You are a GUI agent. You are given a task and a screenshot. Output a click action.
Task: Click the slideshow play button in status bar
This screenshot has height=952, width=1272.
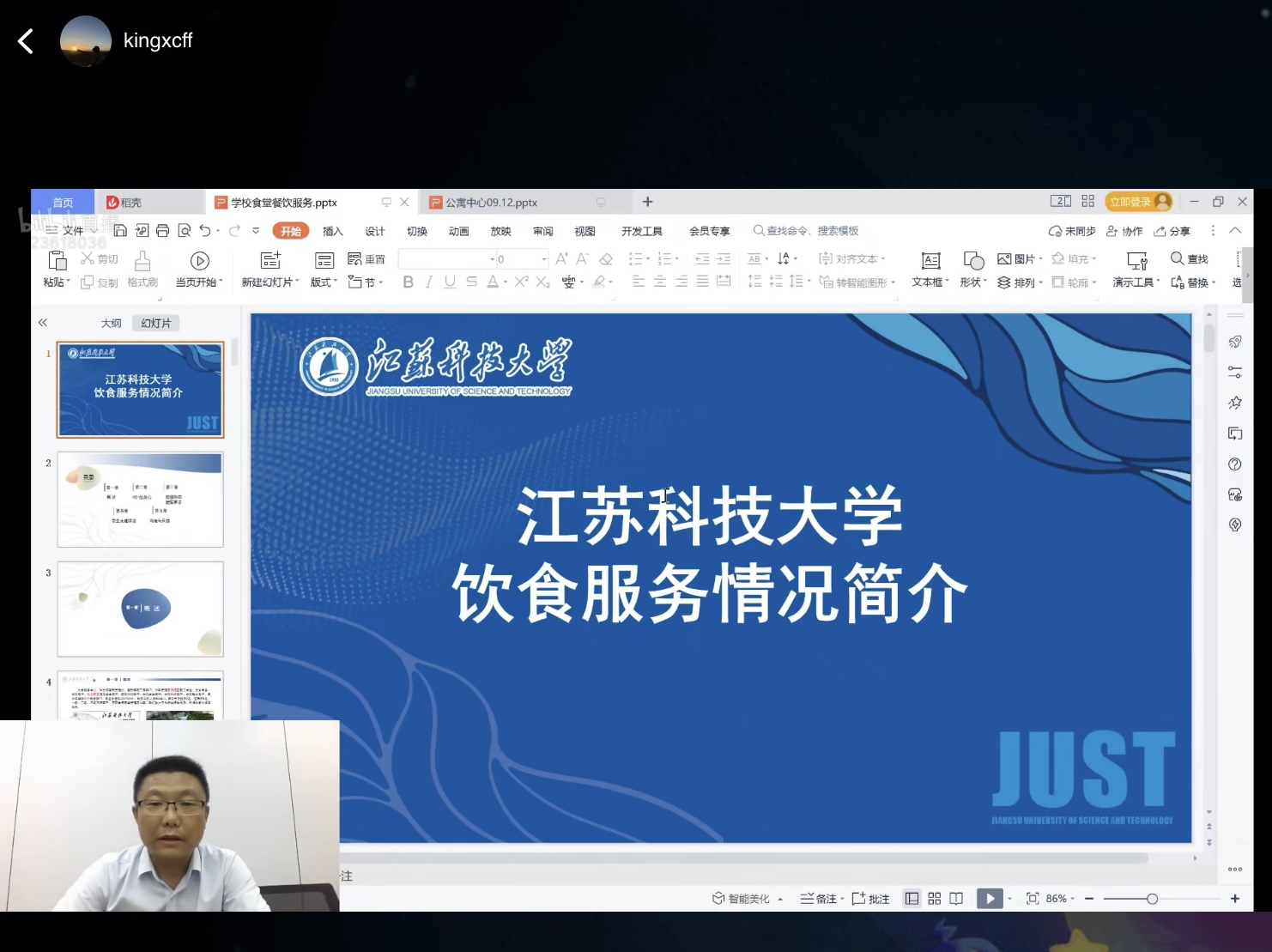990,899
